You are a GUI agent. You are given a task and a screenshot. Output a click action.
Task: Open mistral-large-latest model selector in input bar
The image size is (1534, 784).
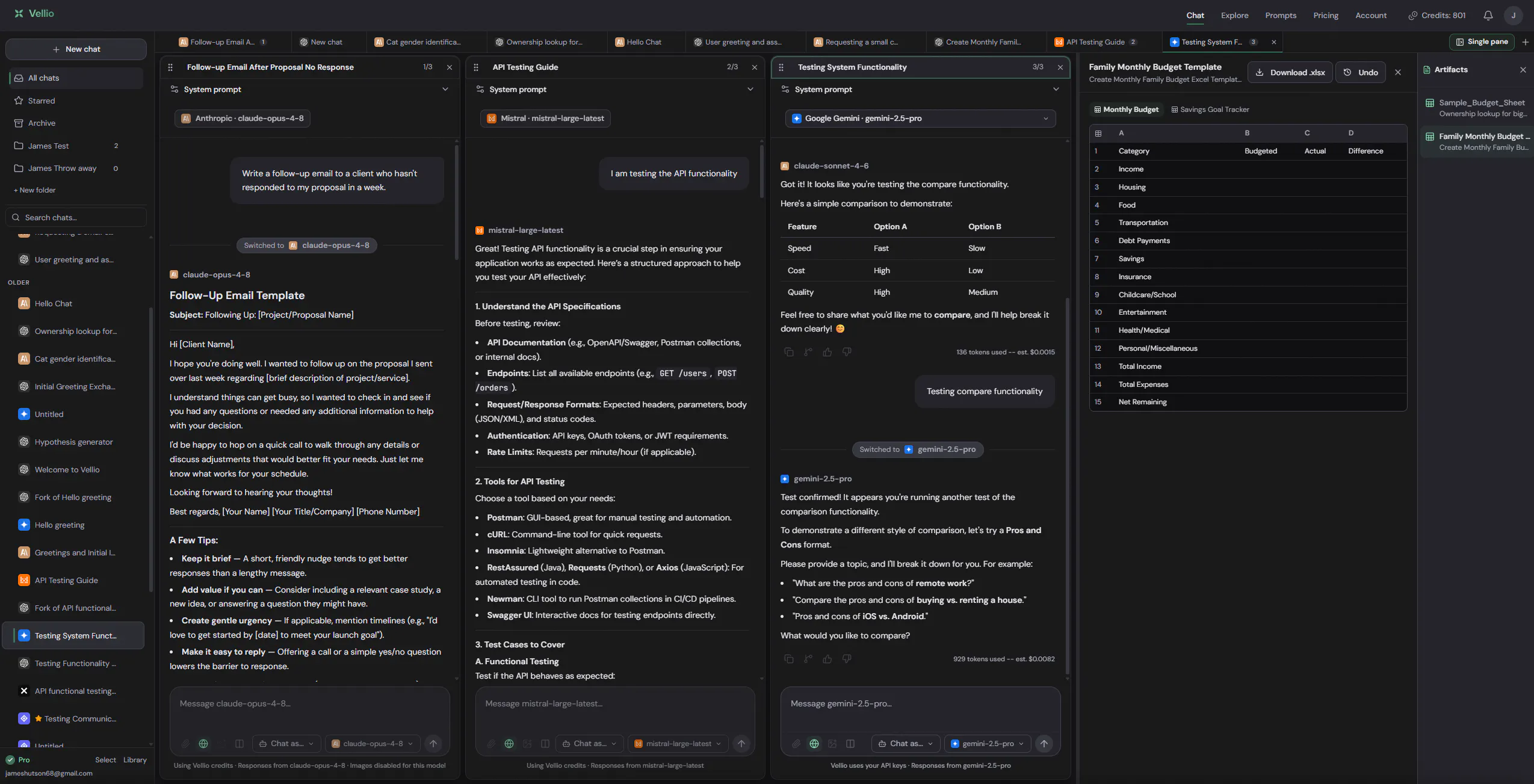(x=678, y=744)
